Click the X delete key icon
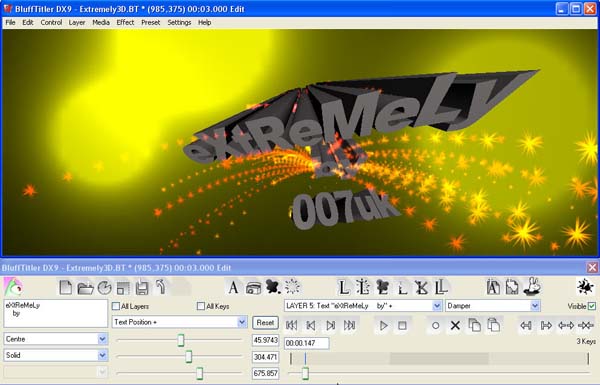Image resolution: width=600 pixels, height=385 pixels. [455, 326]
